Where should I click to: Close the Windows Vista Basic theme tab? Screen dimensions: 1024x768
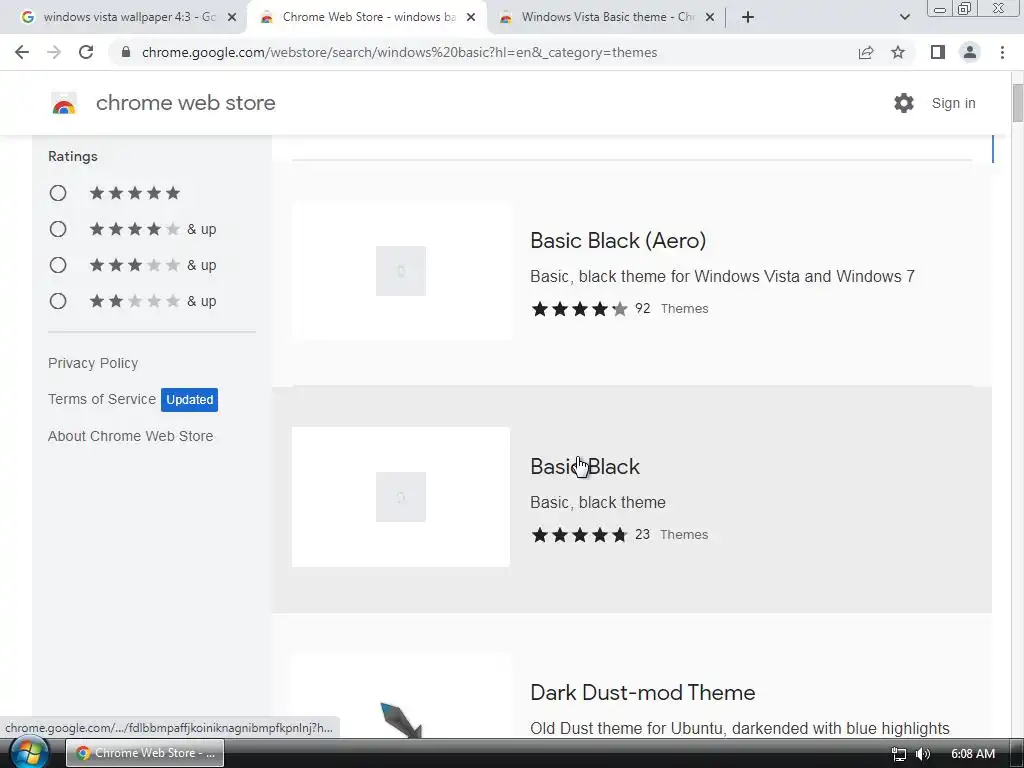click(710, 18)
